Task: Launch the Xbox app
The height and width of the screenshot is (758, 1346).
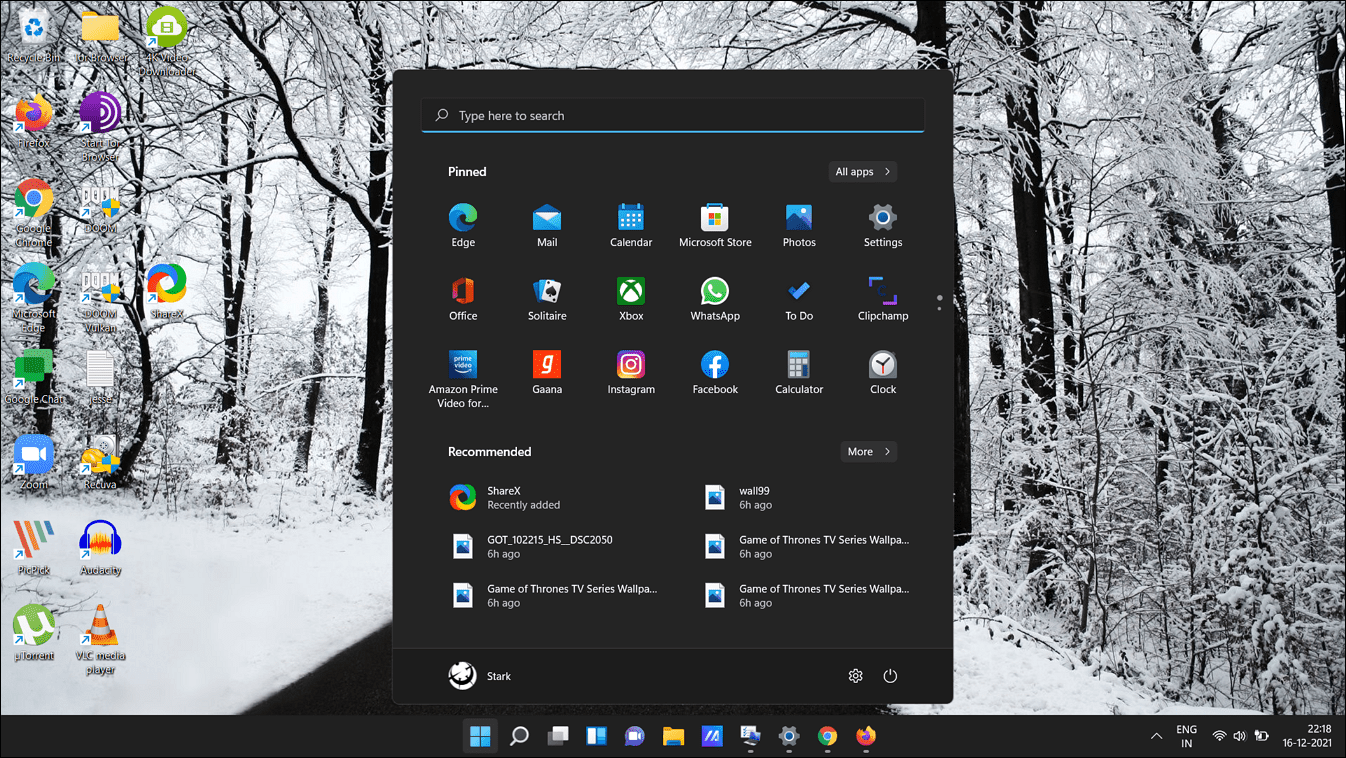Action: tap(631, 299)
